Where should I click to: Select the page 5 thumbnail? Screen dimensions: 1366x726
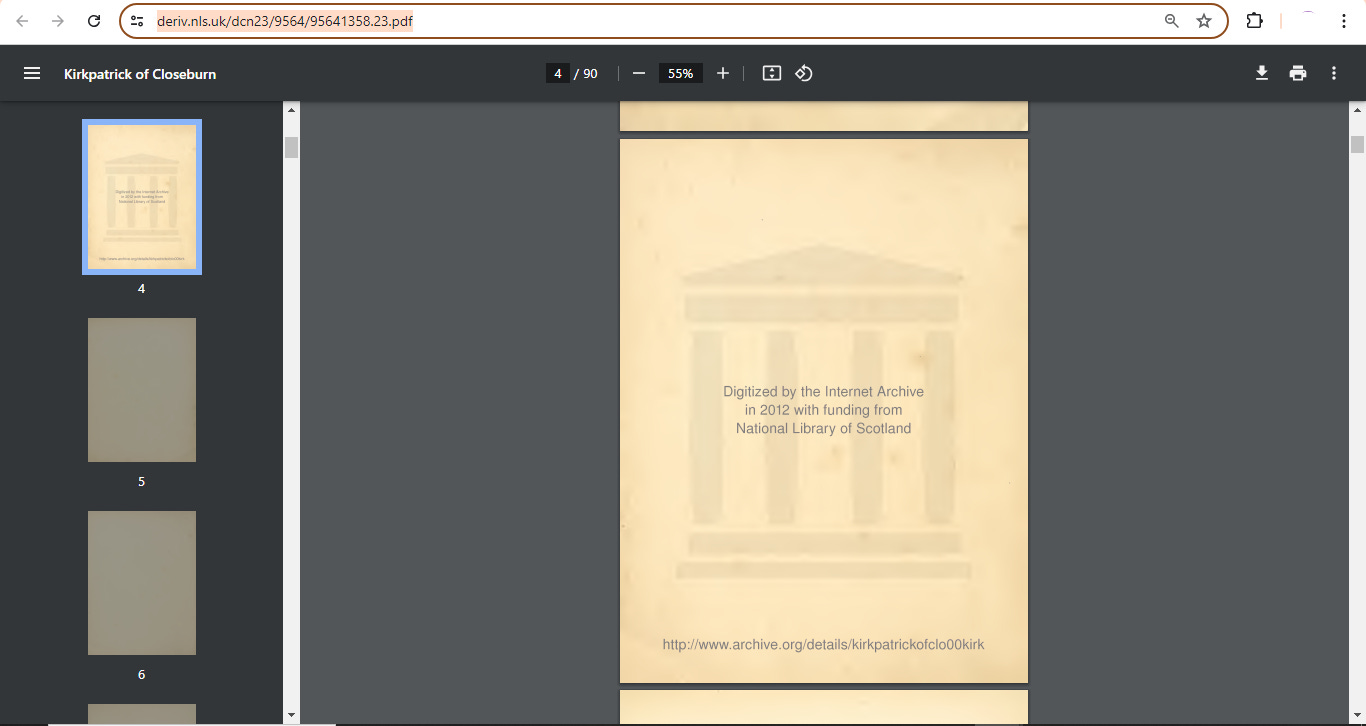[142, 390]
